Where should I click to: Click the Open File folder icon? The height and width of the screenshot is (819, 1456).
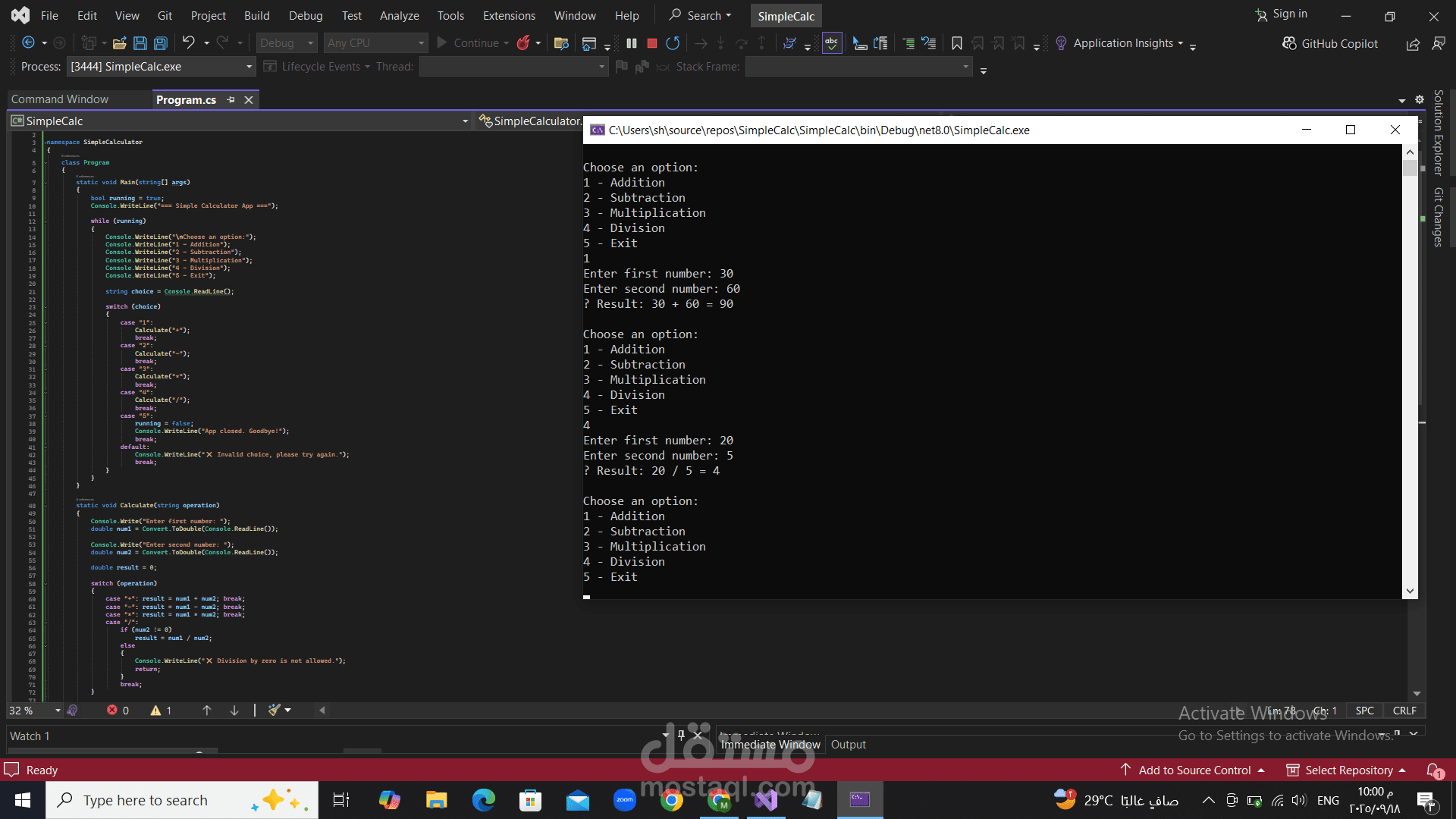tap(119, 43)
